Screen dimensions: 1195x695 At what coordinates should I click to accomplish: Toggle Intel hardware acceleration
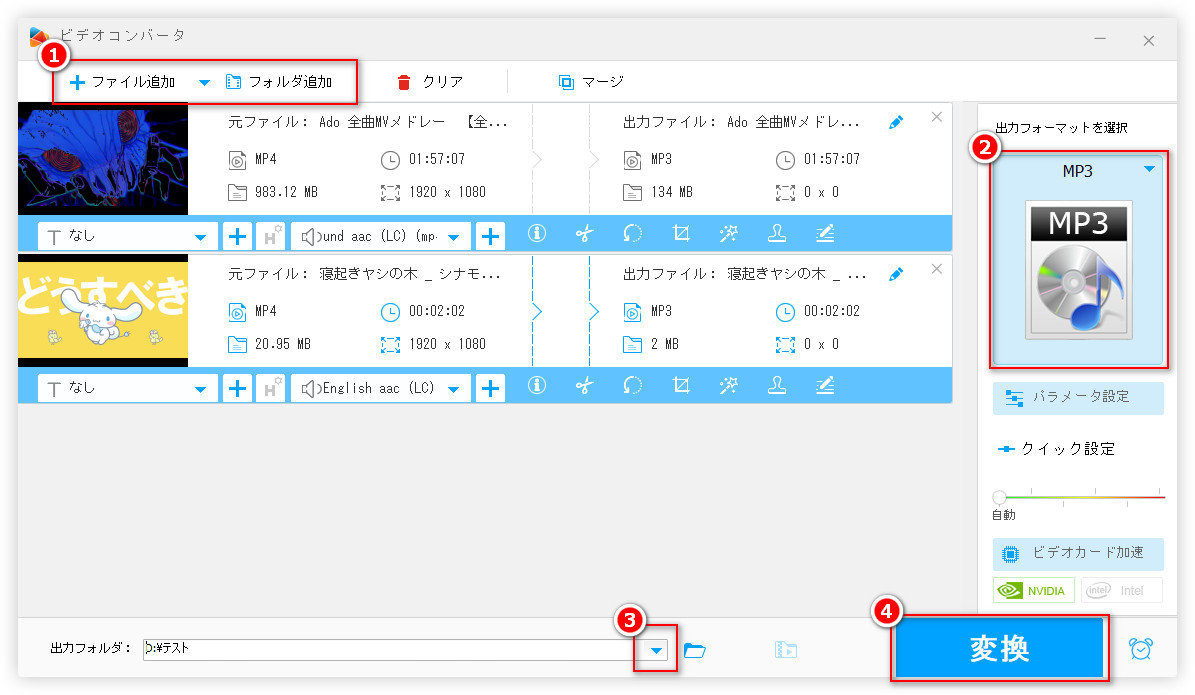tap(1121, 590)
